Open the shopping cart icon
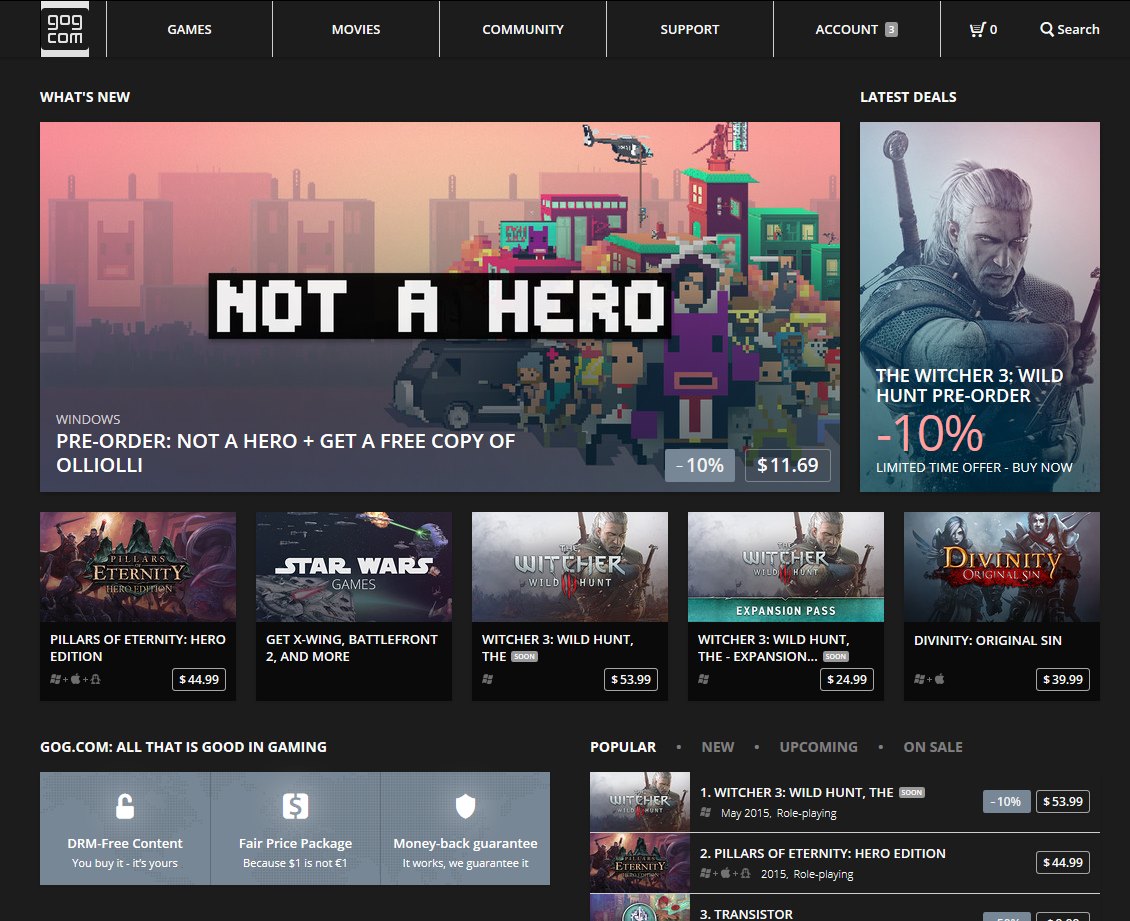The width and height of the screenshot is (1130, 921). click(977, 30)
